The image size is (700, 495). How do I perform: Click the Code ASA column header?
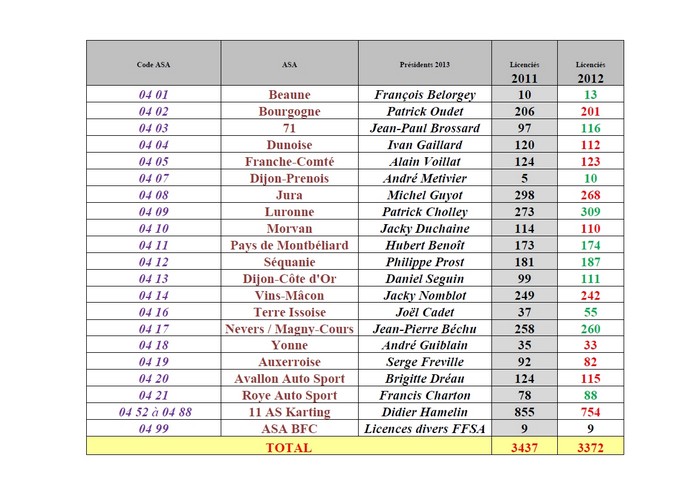coord(153,63)
